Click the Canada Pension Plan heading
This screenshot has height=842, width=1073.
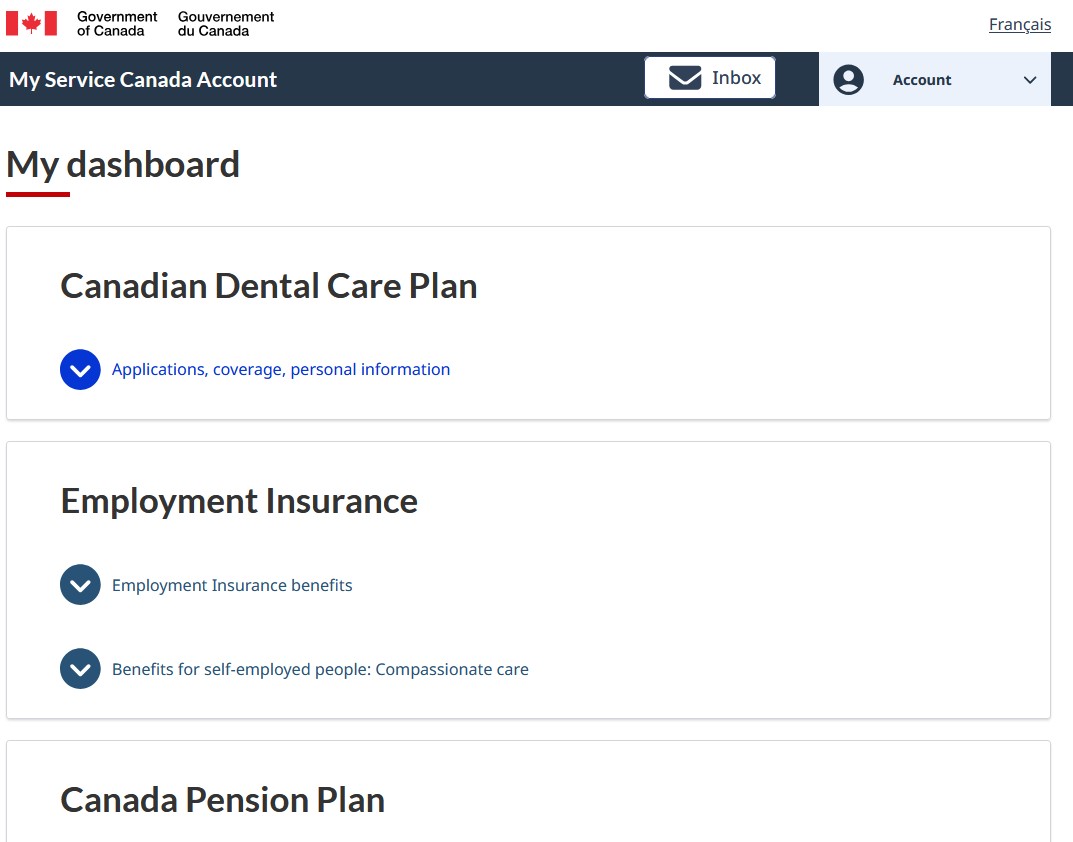click(x=222, y=800)
